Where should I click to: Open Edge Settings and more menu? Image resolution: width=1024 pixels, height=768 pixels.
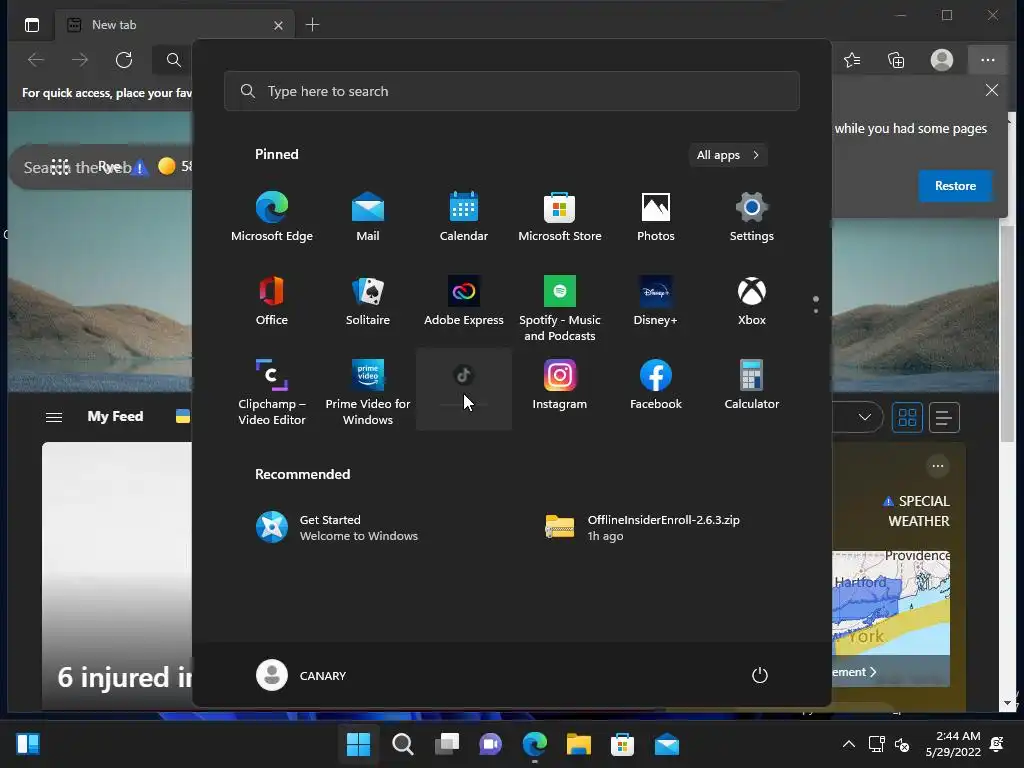click(988, 60)
